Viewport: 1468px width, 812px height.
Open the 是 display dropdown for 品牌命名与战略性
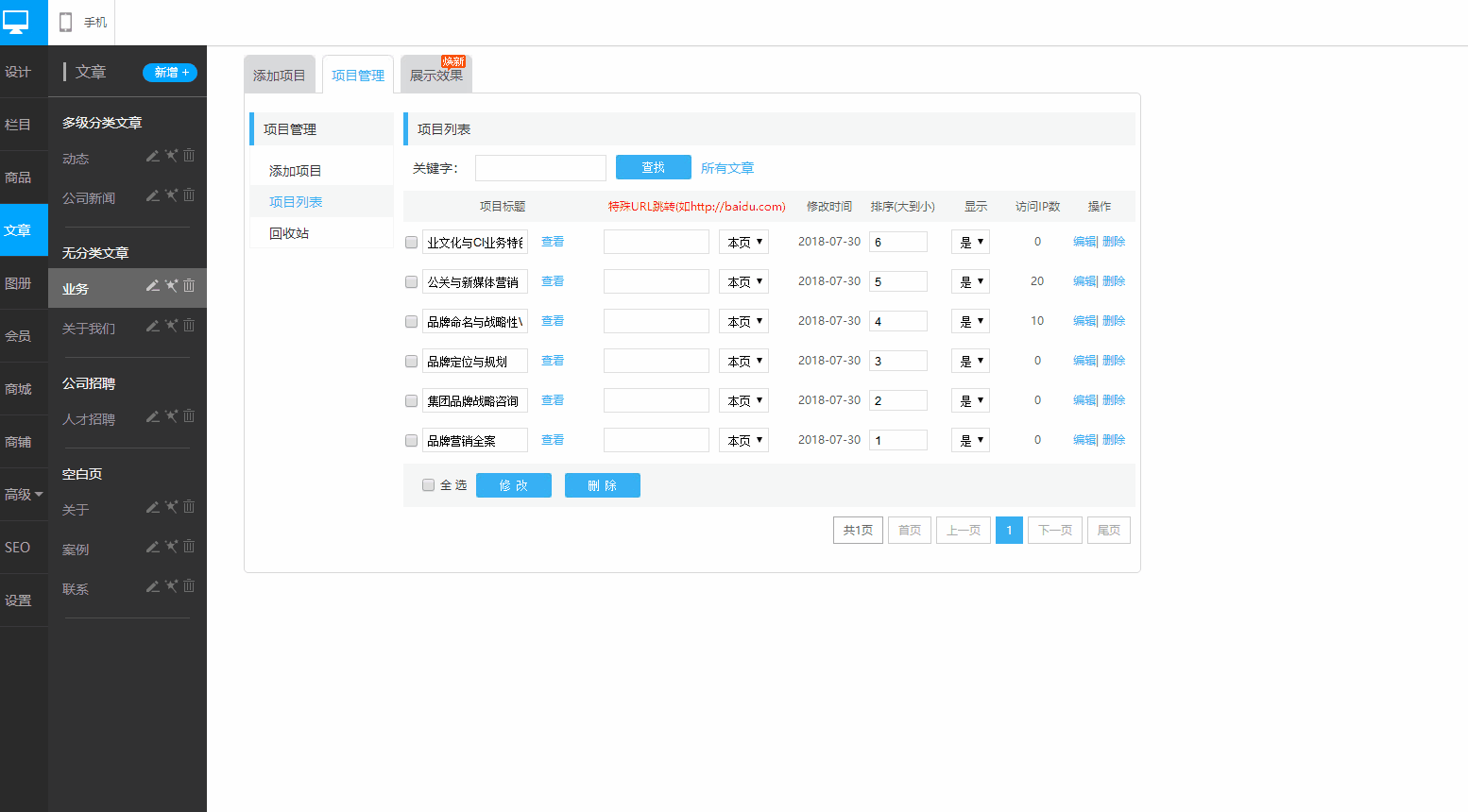[x=970, y=321]
